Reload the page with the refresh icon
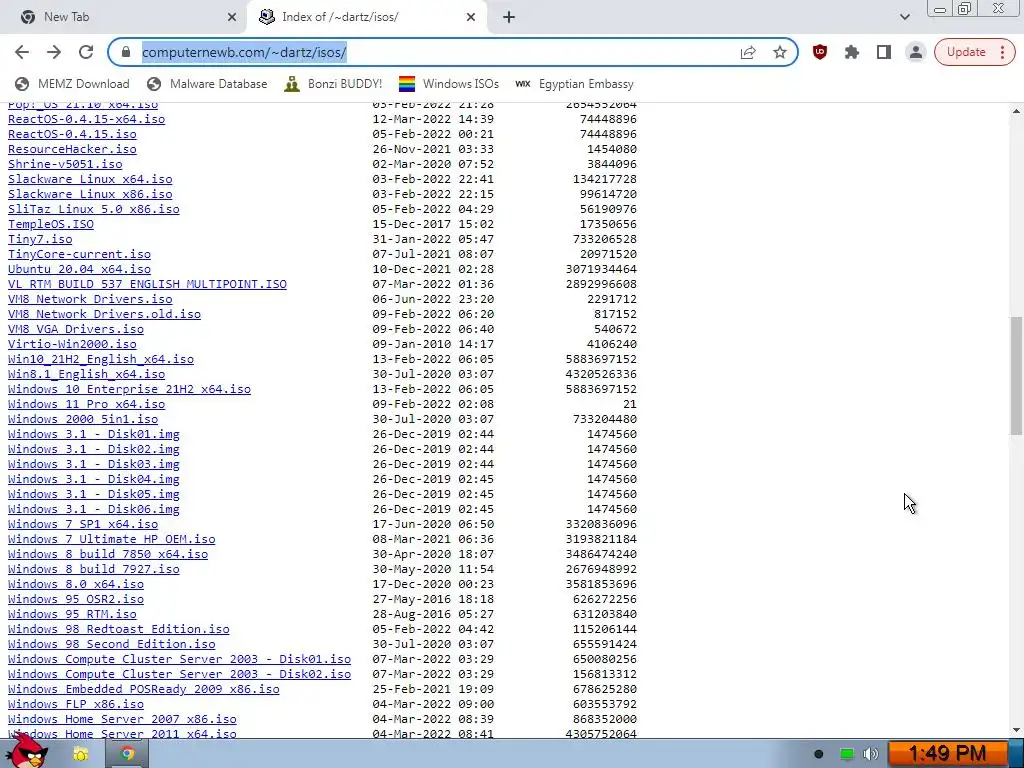The height and width of the screenshot is (768, 1024). [86, 52]
